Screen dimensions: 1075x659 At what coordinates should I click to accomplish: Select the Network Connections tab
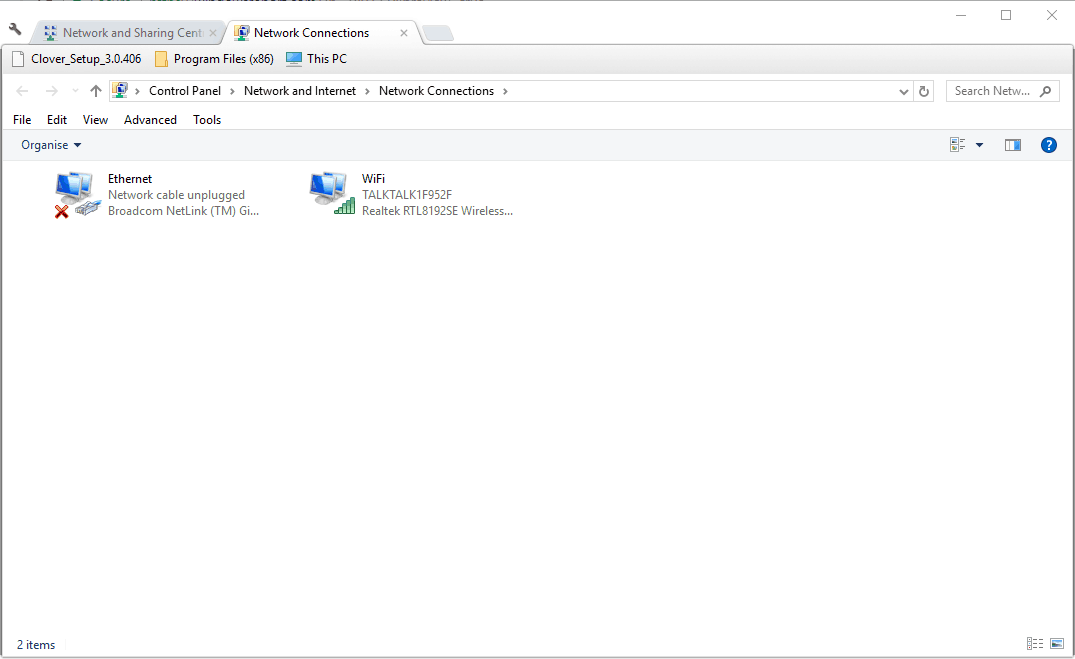(322, 33)
